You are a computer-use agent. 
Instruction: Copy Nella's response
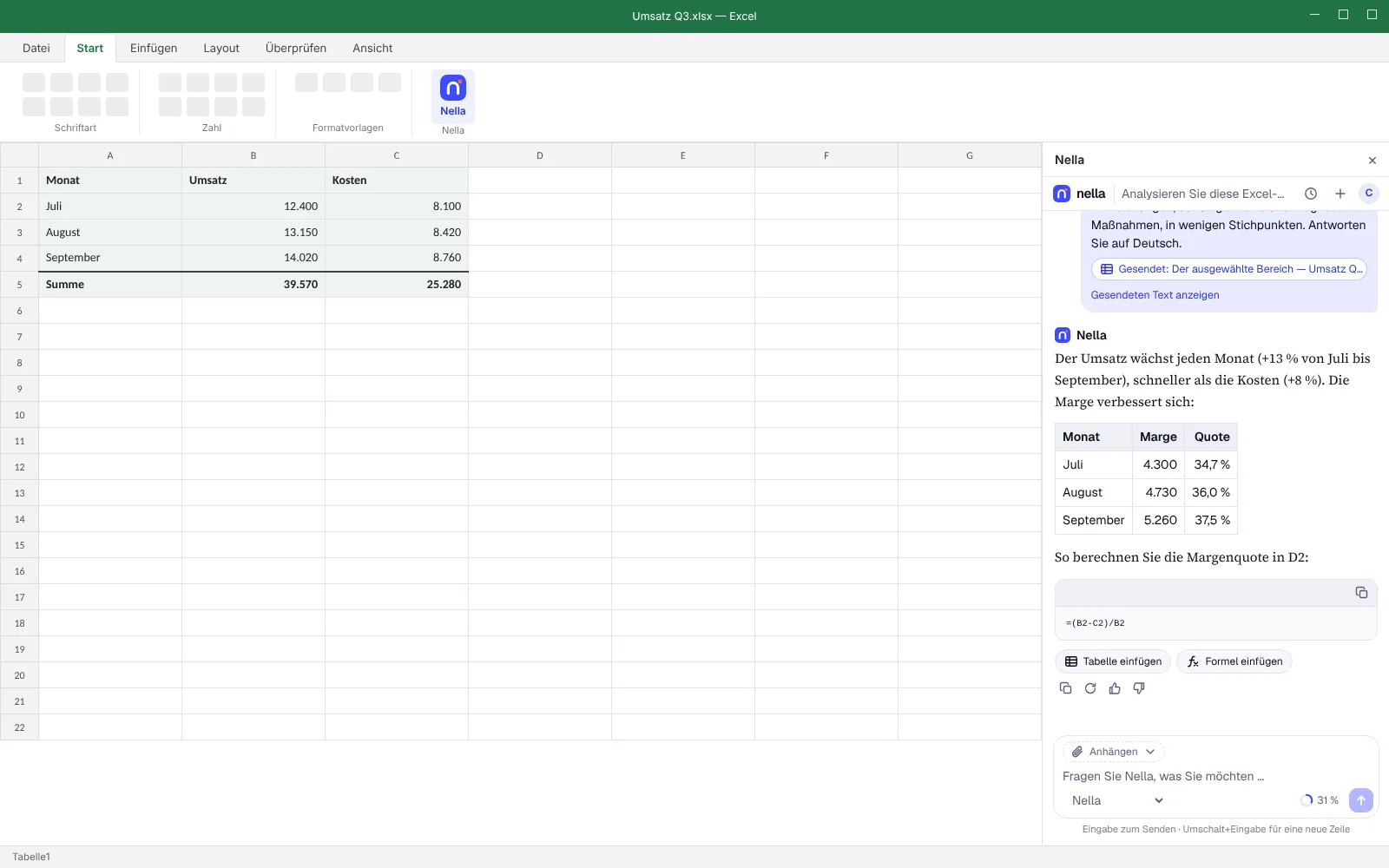[x=1066, y=688]
